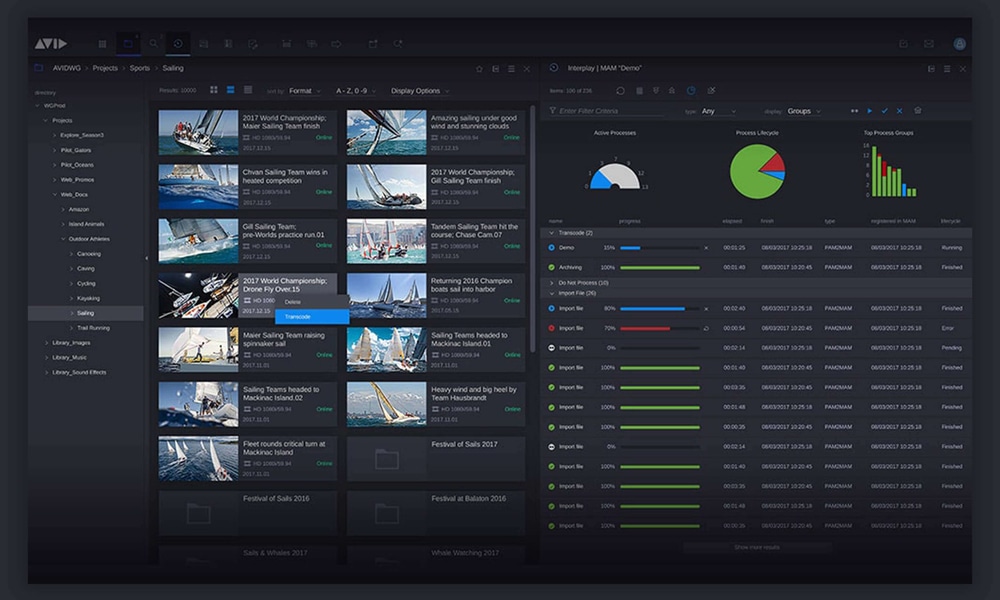Select the Process monitor icon in top toolbar

pos(178,43)
